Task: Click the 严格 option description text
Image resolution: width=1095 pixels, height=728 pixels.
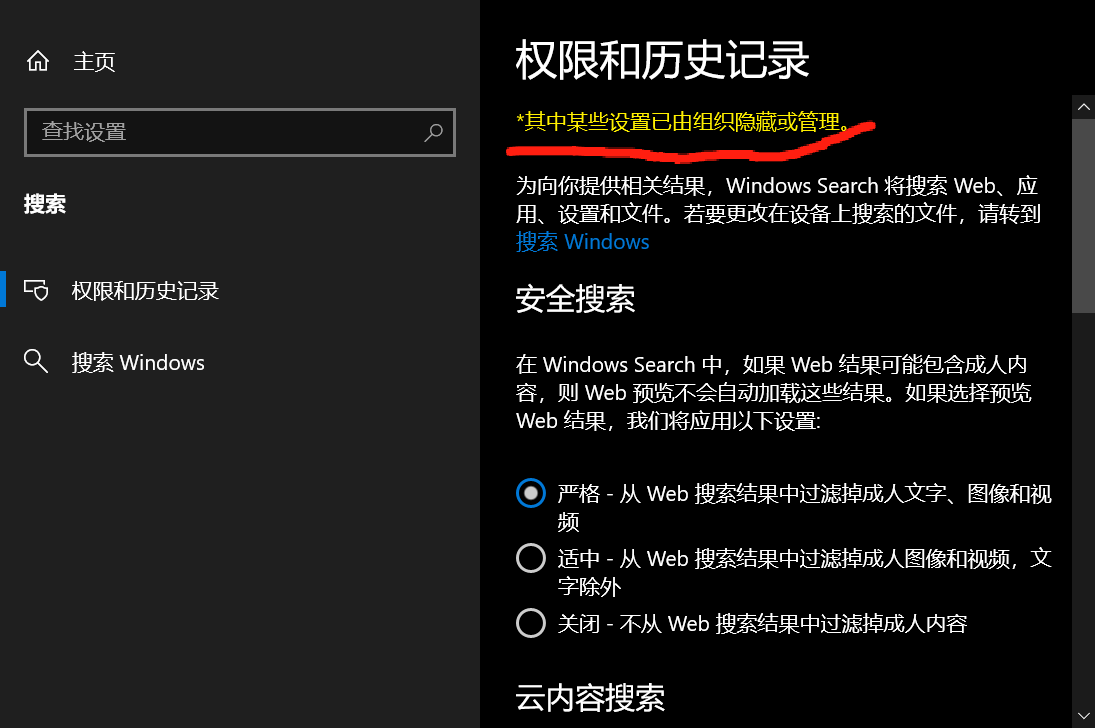Action: [804, 508]
